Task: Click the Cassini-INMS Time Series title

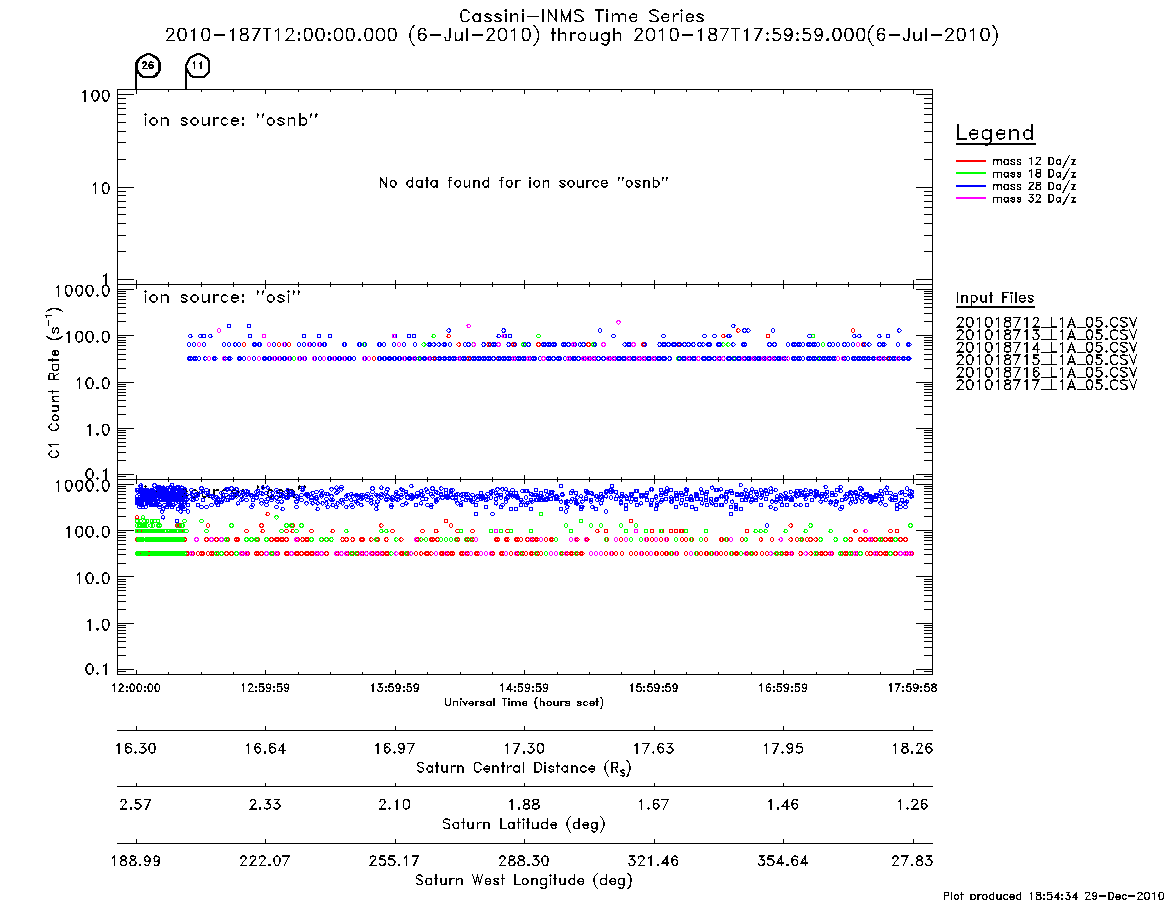Action: (x=582, y=16)
